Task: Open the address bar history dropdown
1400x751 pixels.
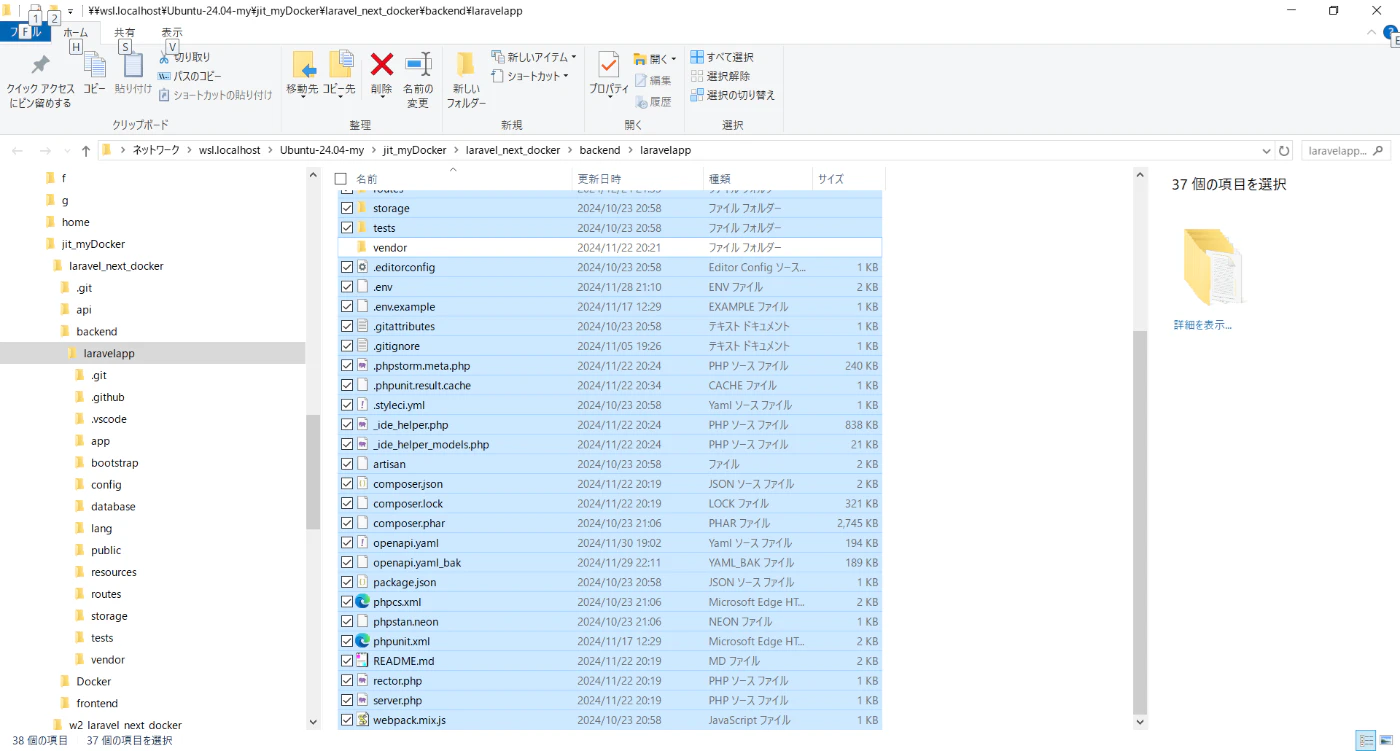Action: tap(1267, 150)
